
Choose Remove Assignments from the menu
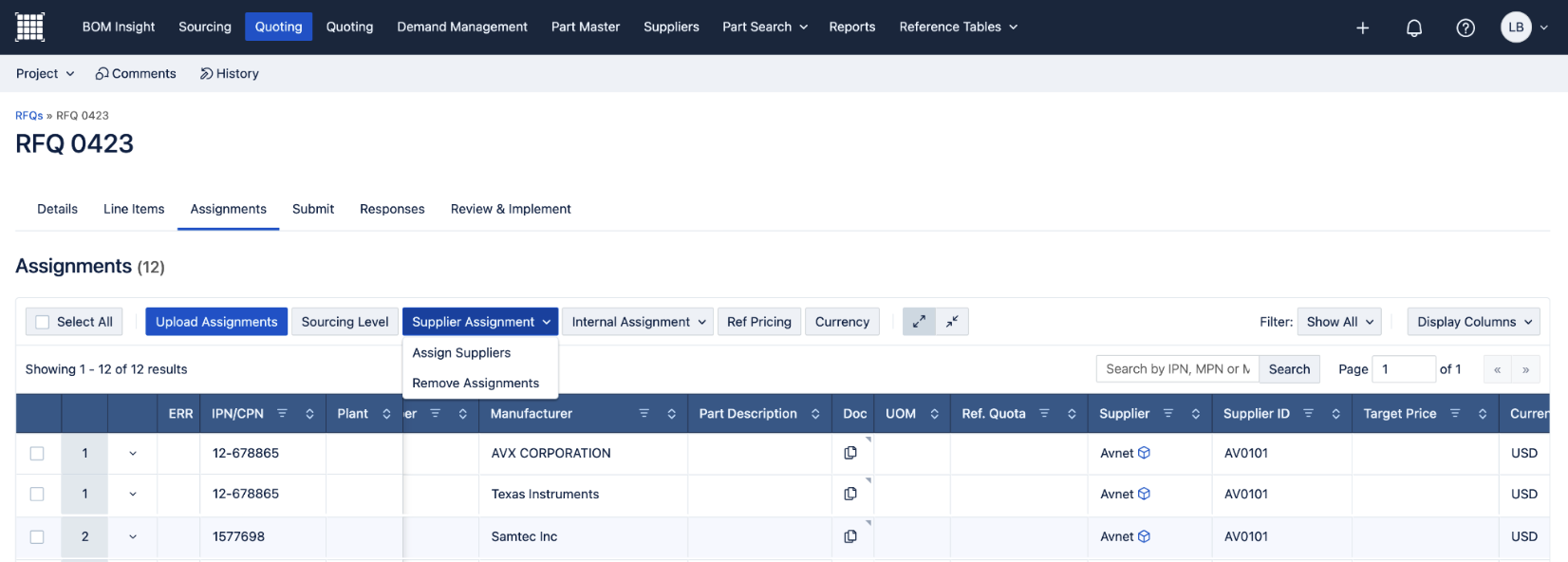click(x=476, y=383)
